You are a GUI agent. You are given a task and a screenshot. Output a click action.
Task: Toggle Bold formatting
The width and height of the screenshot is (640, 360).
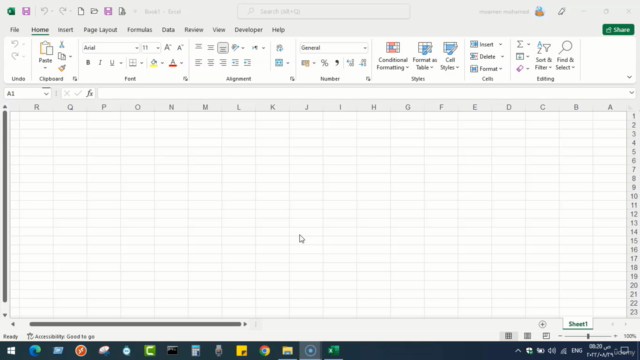88,63
